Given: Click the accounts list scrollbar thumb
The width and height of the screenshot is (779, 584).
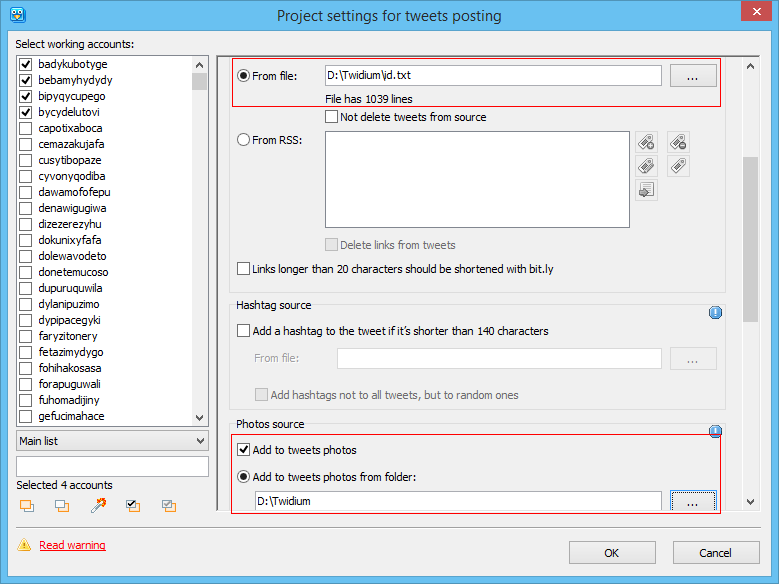Looking at the screenshot, I should (x=199, y=82).
